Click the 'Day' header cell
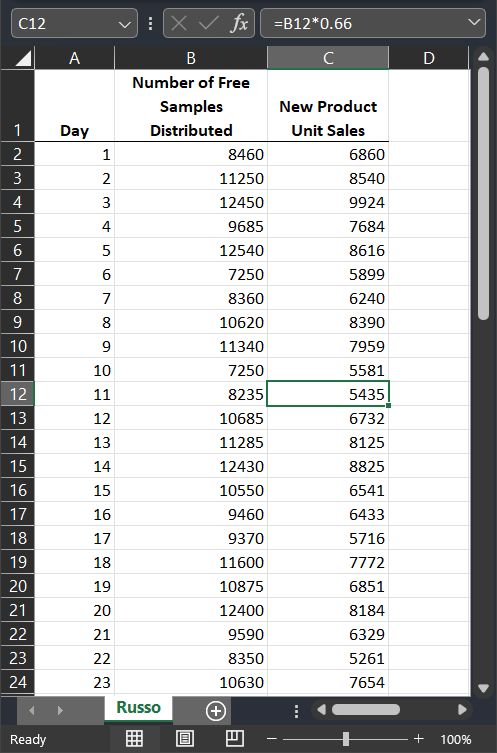 coord(74,106)
